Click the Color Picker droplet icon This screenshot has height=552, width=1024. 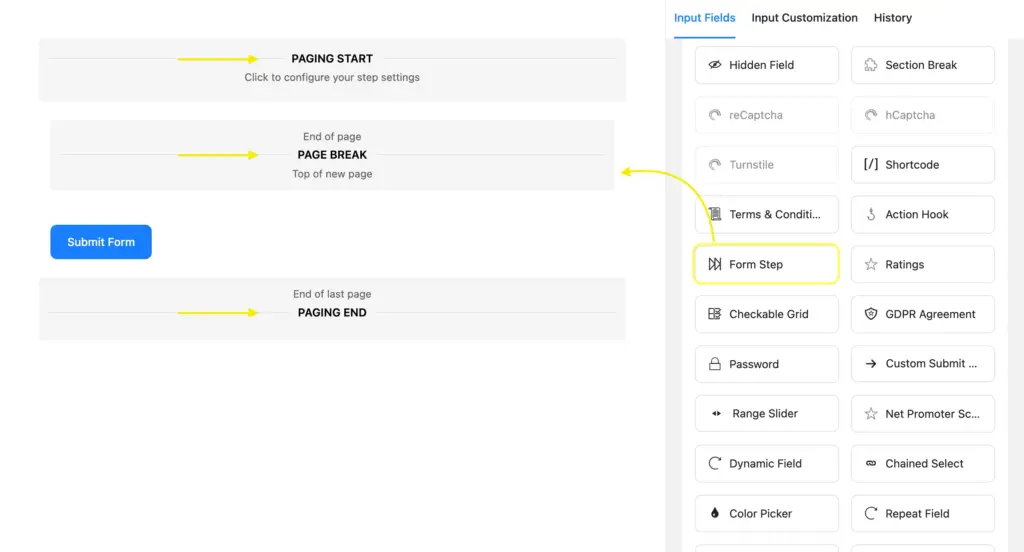pyautogui.click(x=715, y=514)
